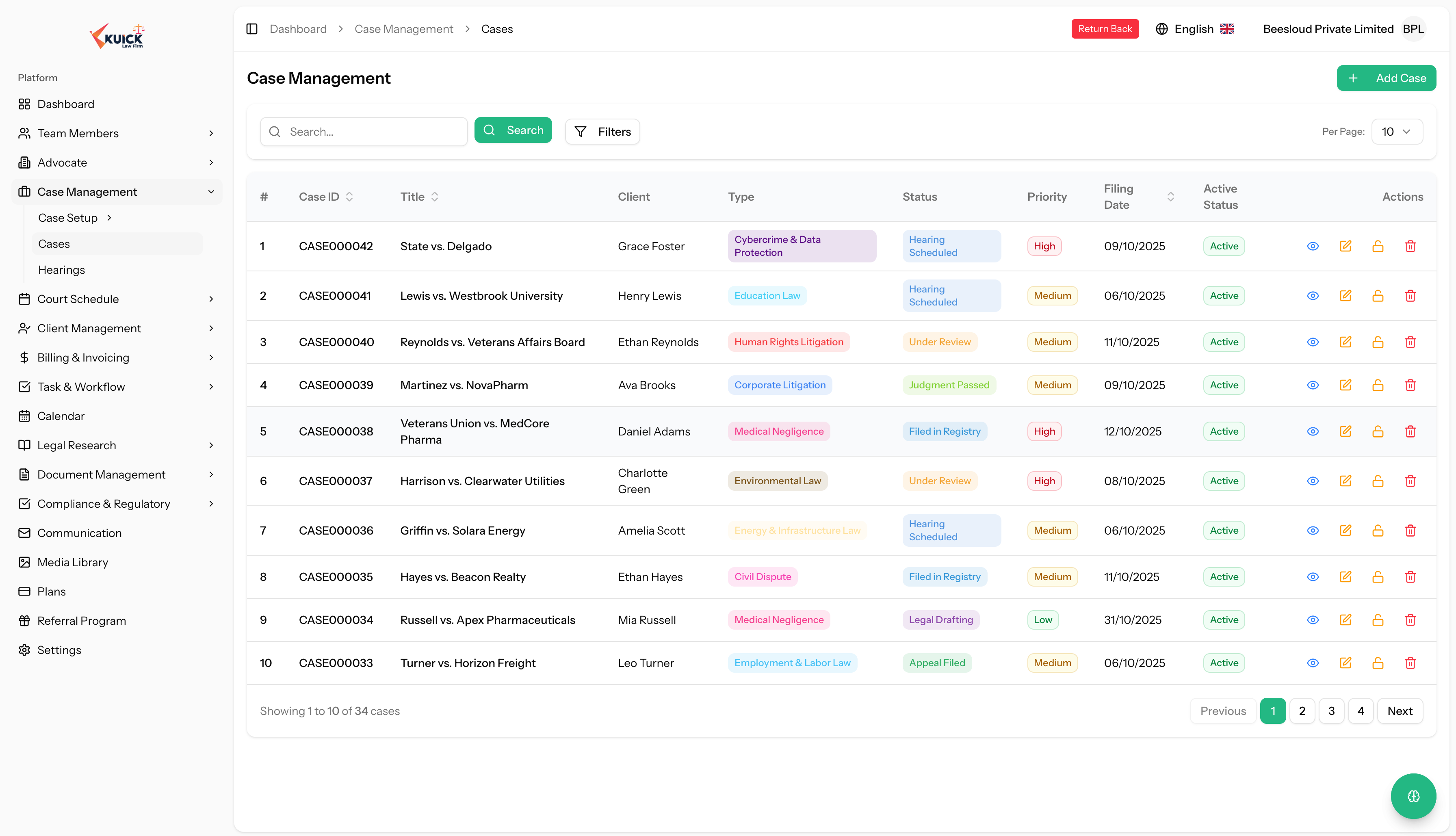
Task: Edit case State vs. Delgado
Action: (1345, 246)
